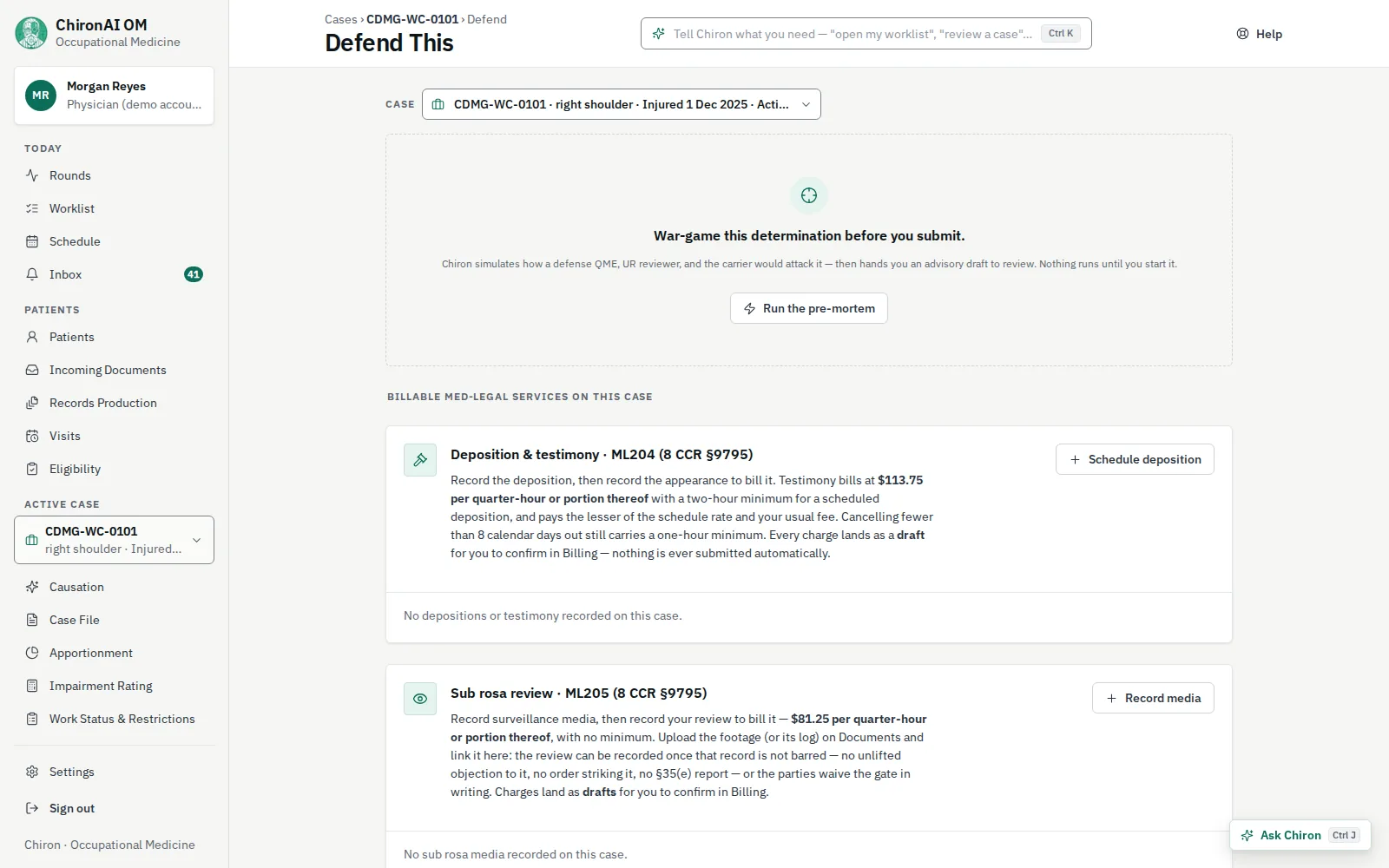Open the Inbox
This screenshot has width=1389, height=868.
(x=114, y=274)
